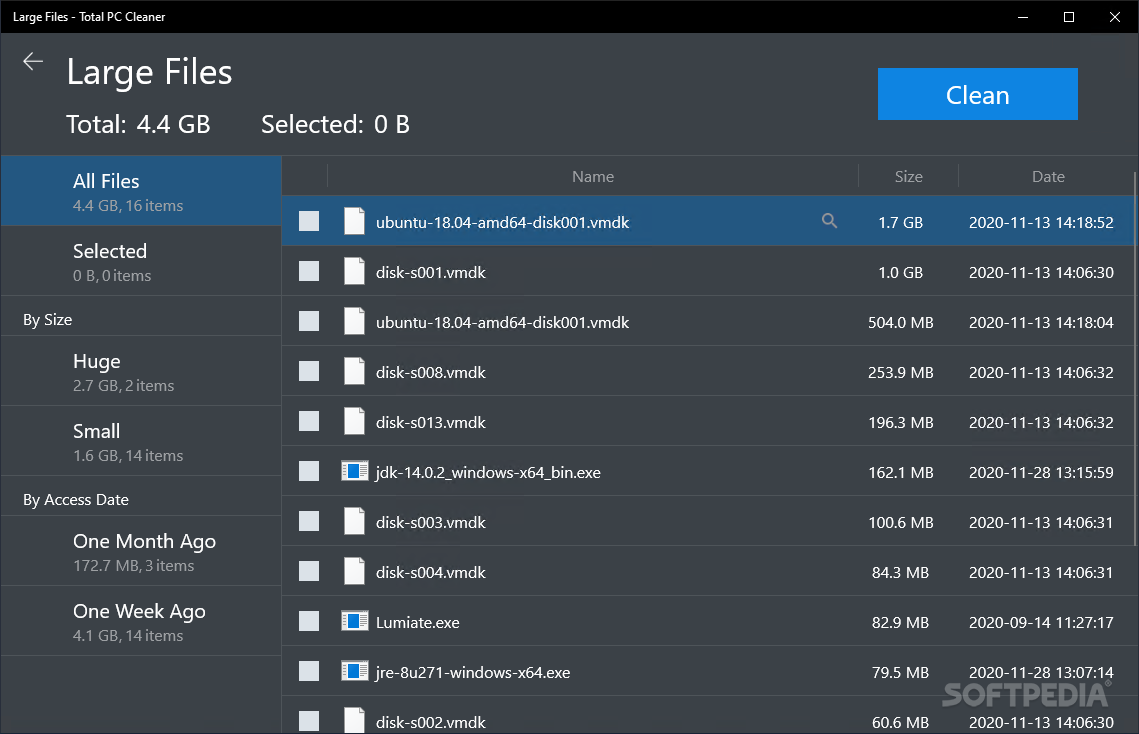Click the 253.9 MB size value
1139x734 pixels.
[x=900, y=373]
